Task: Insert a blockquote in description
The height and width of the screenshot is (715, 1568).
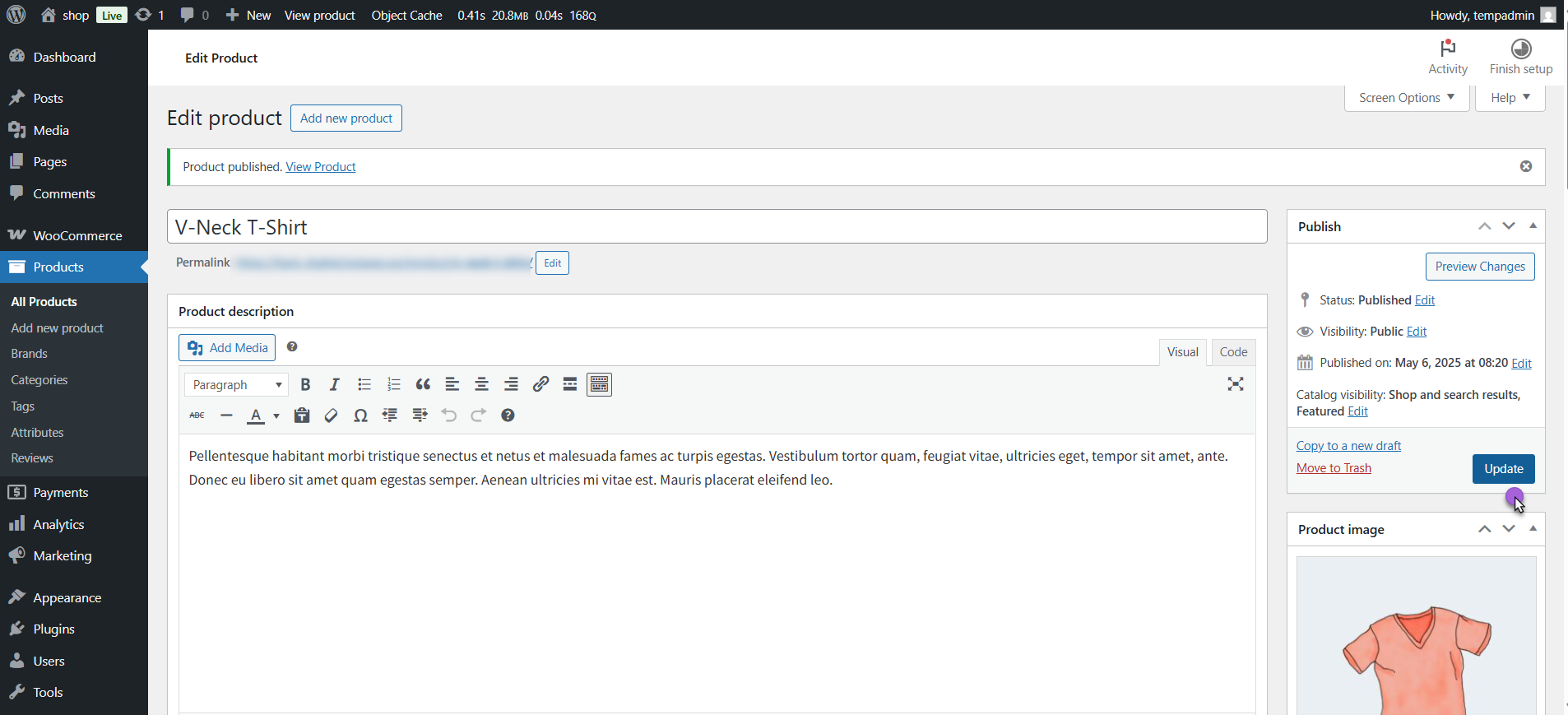Action: [423, 384]
